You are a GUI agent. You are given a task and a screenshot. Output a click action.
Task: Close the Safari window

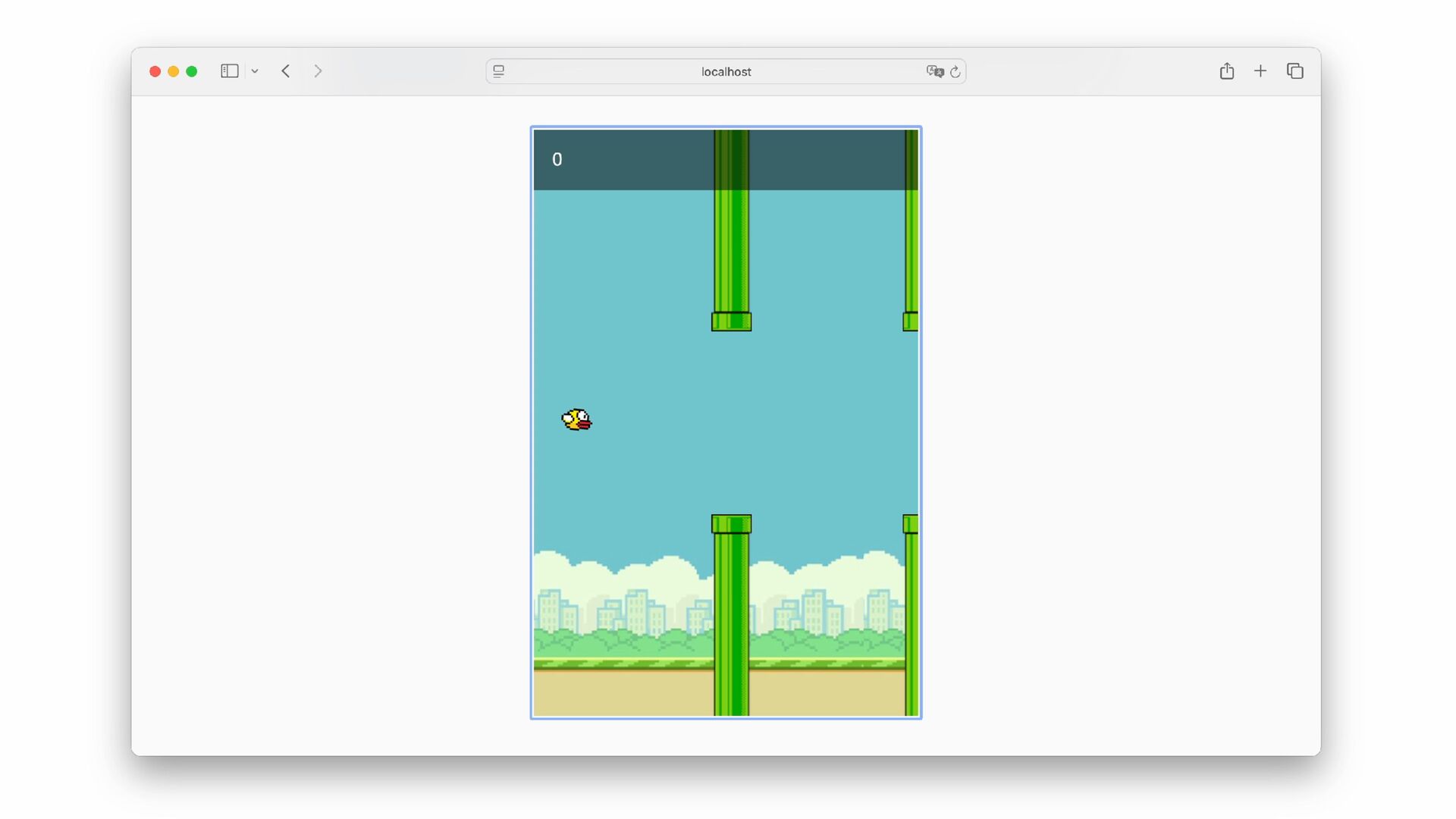155,71
